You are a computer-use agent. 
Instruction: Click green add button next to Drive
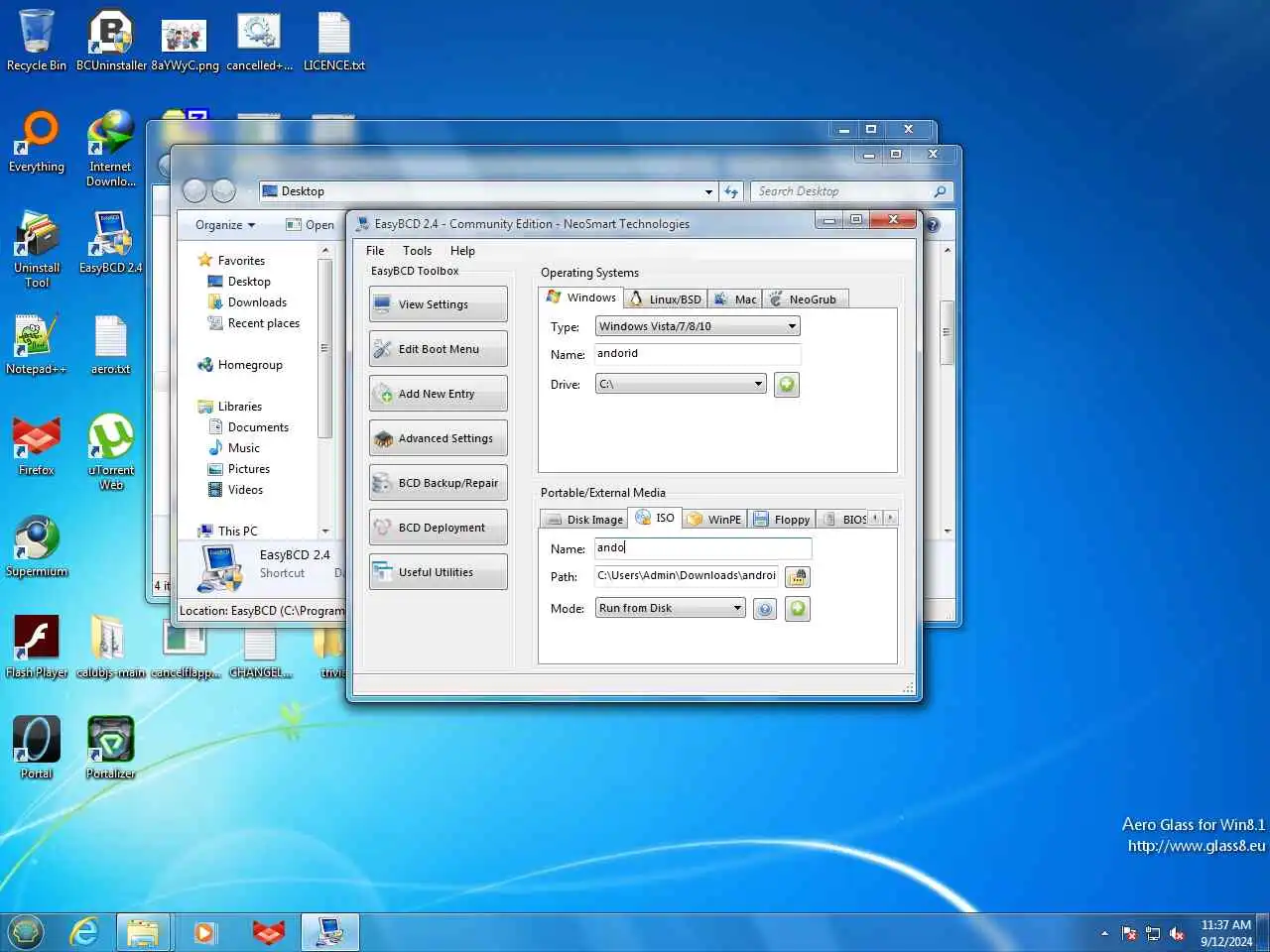[x=787, y=385]
